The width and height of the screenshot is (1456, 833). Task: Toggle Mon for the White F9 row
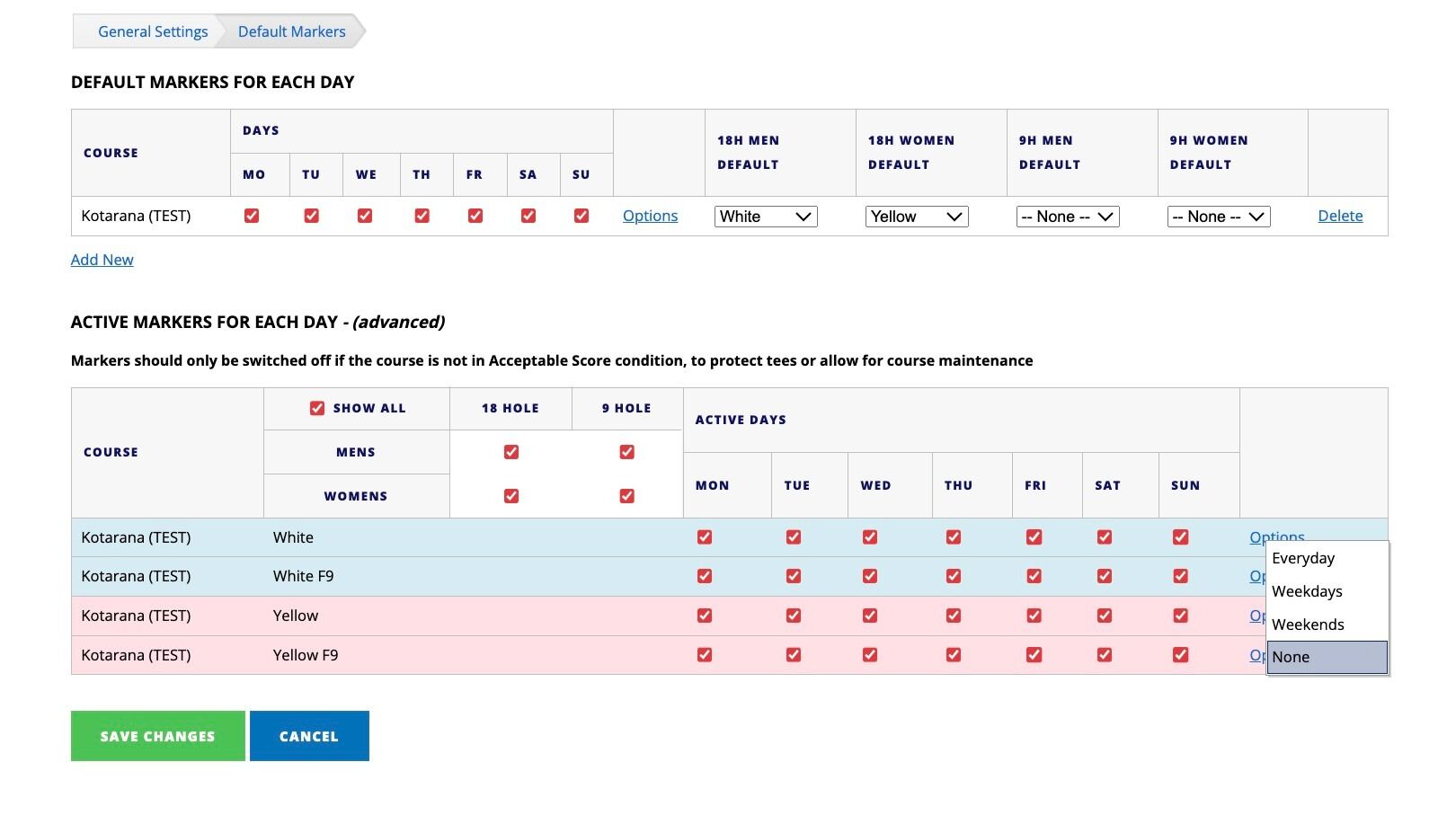click(x=705, y=576)
